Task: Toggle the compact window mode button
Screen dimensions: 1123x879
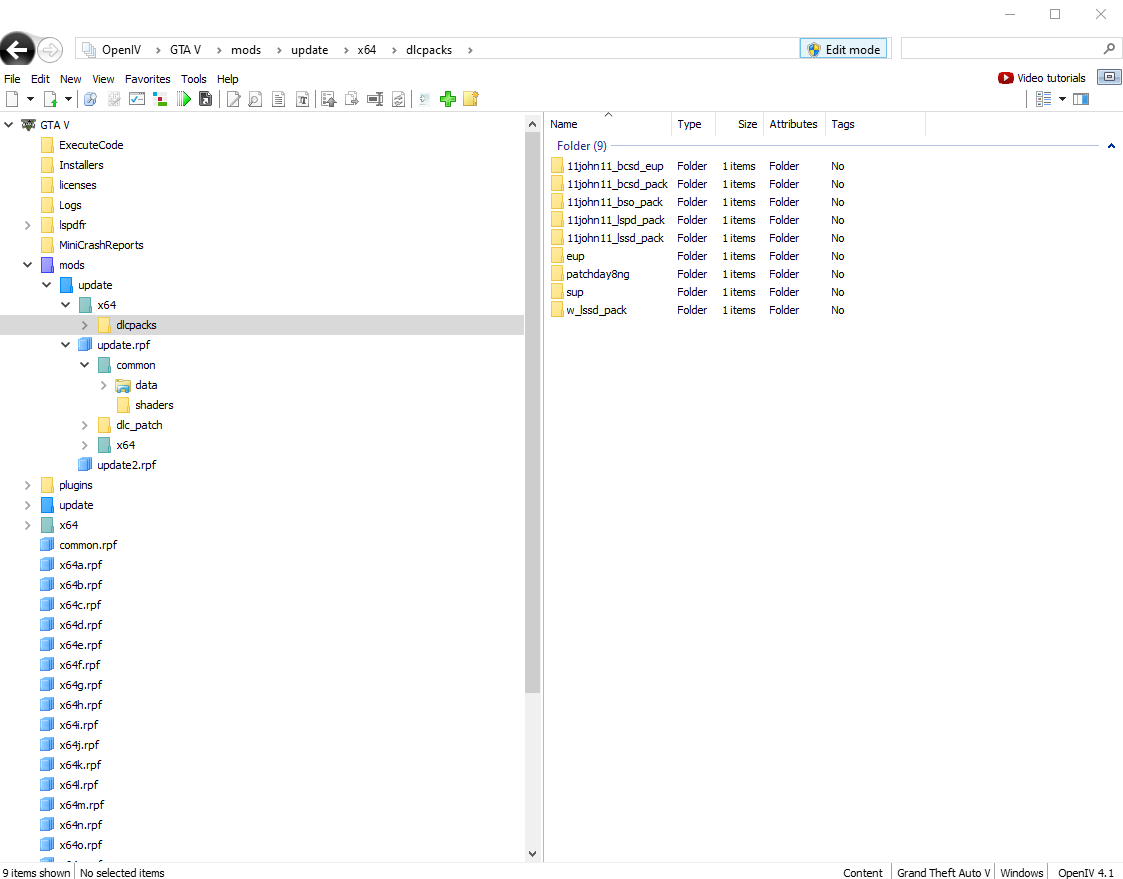Action: 1109,77
